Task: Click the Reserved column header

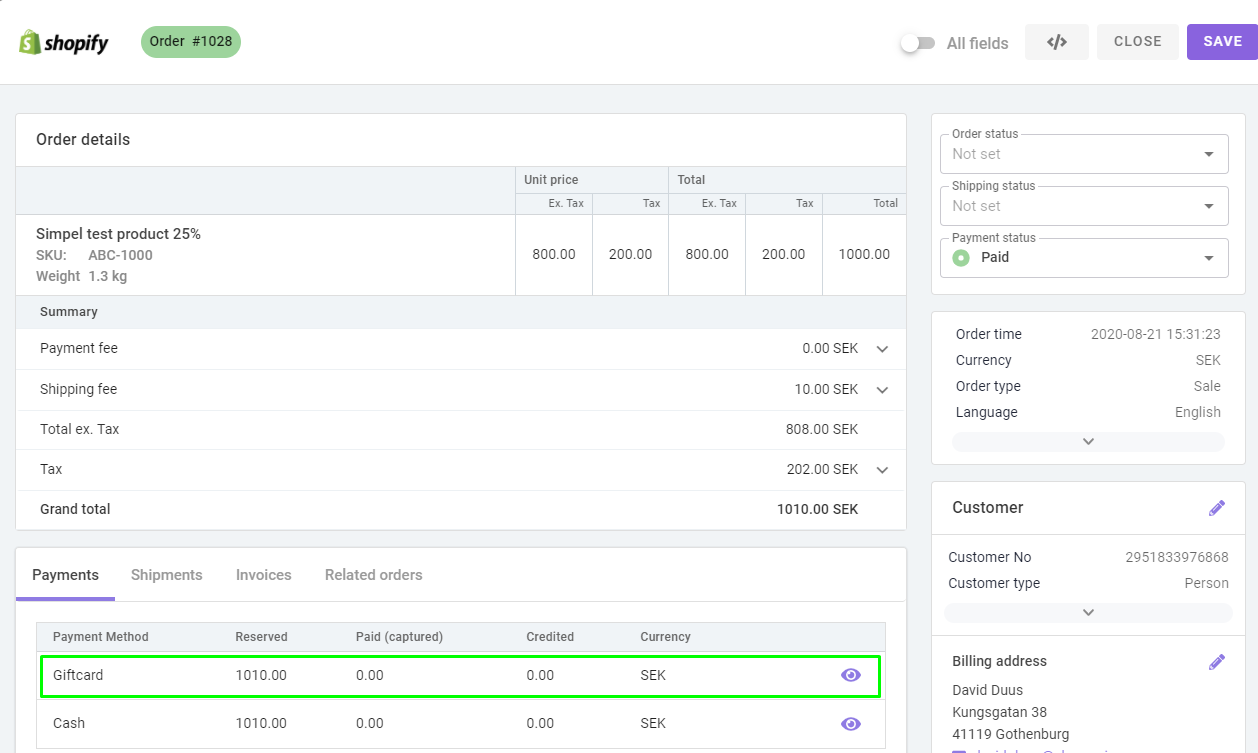Action: point(261,637)
